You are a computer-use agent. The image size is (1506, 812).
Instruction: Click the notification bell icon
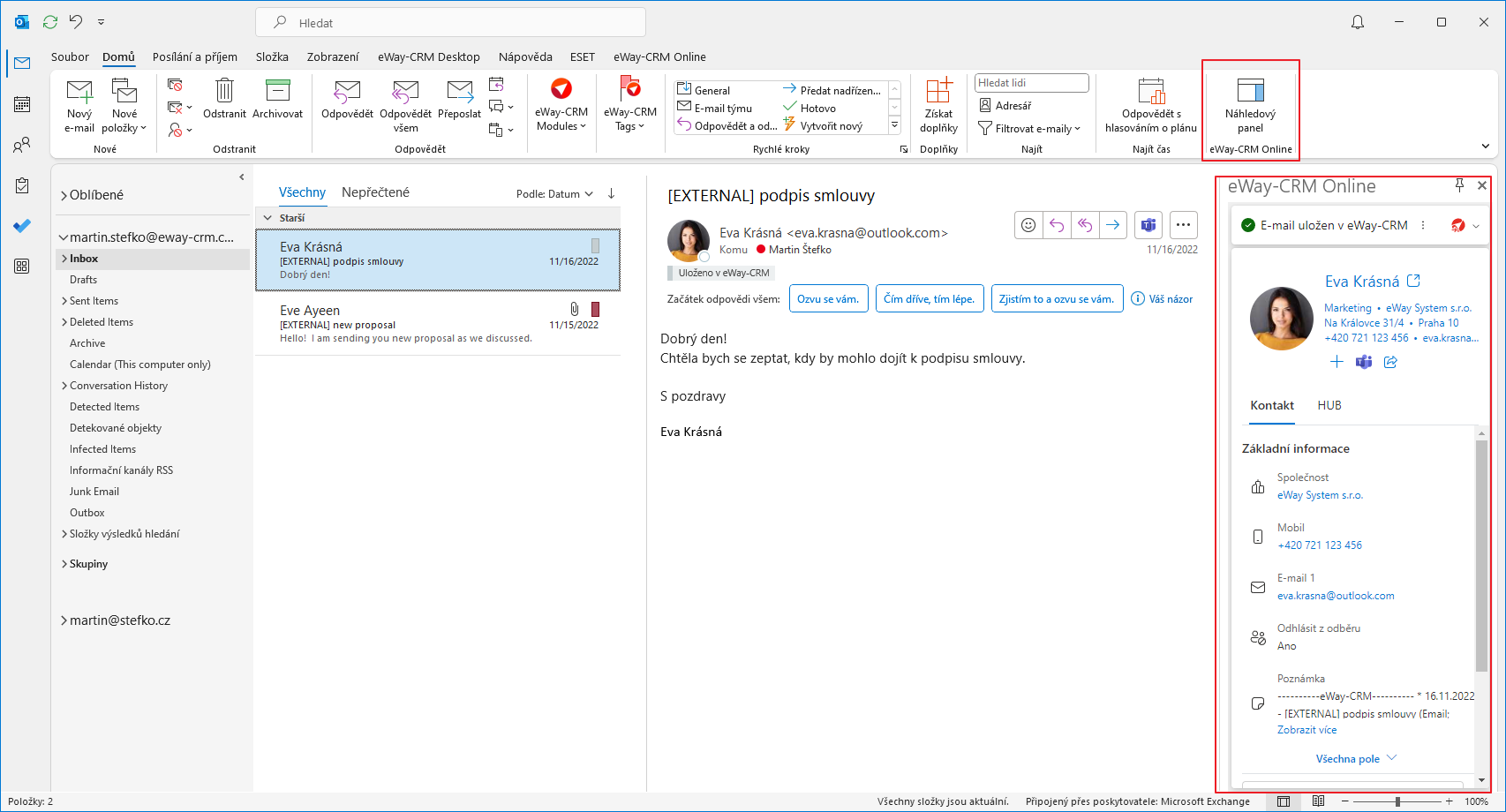click(x=1358, y=22)
